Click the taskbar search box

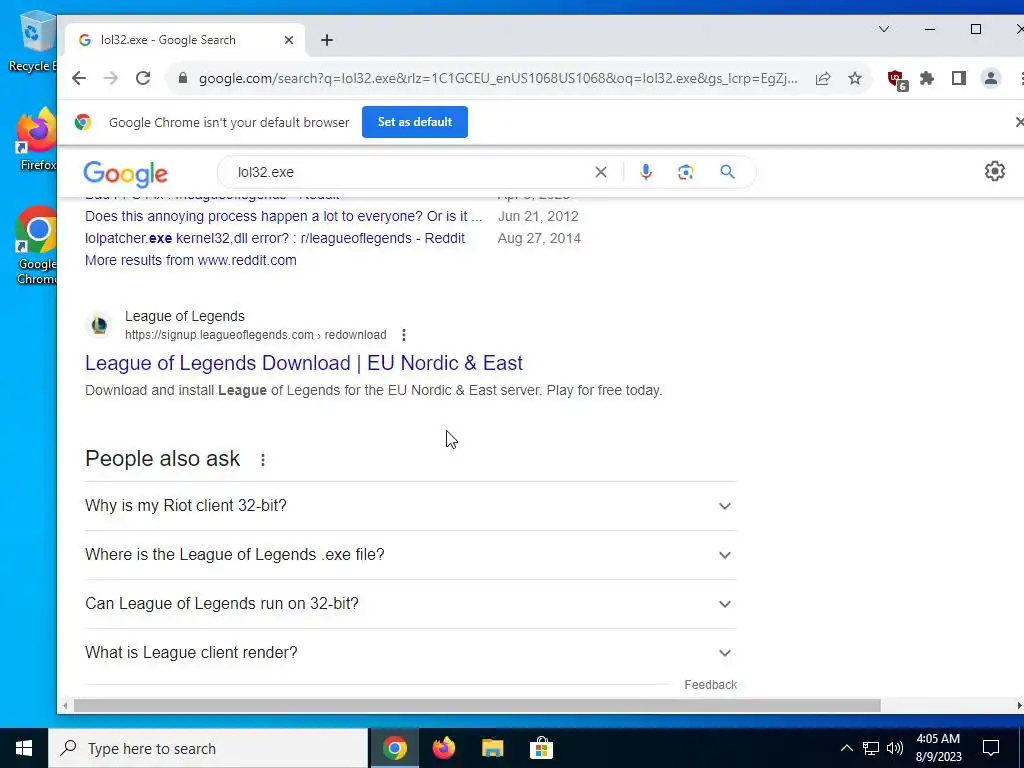click(208, 748)
